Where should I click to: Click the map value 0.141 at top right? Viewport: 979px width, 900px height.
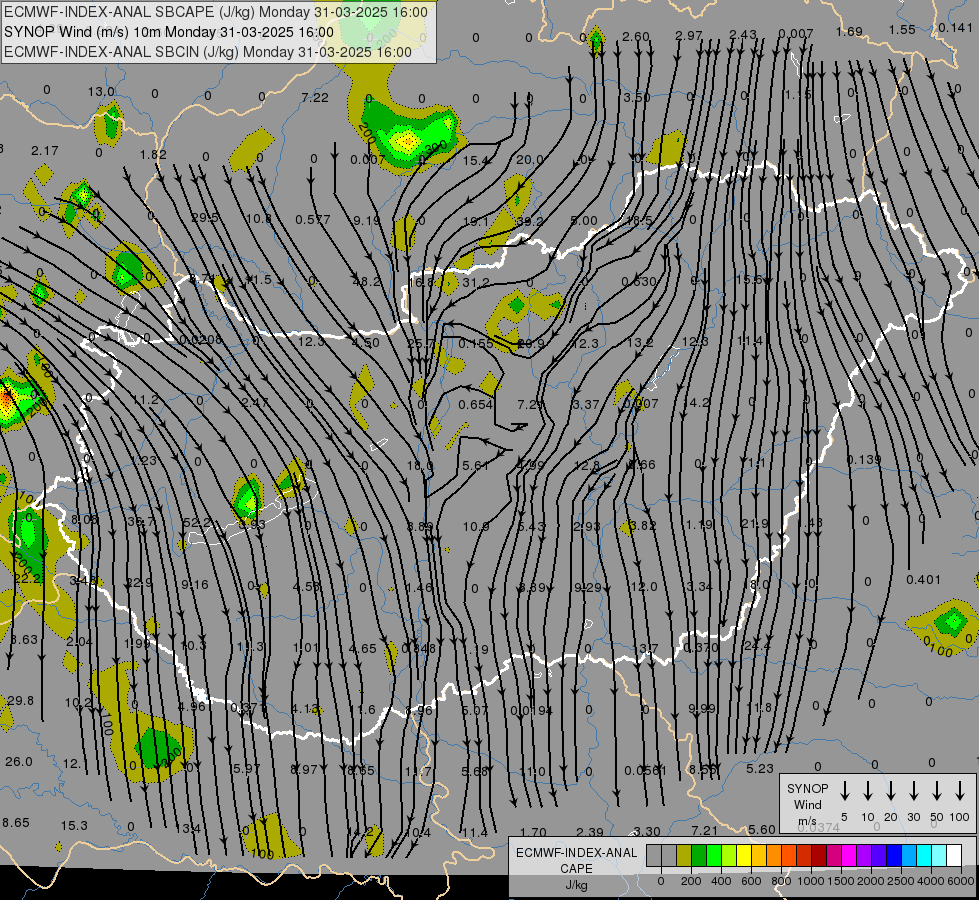click(955, 27)
